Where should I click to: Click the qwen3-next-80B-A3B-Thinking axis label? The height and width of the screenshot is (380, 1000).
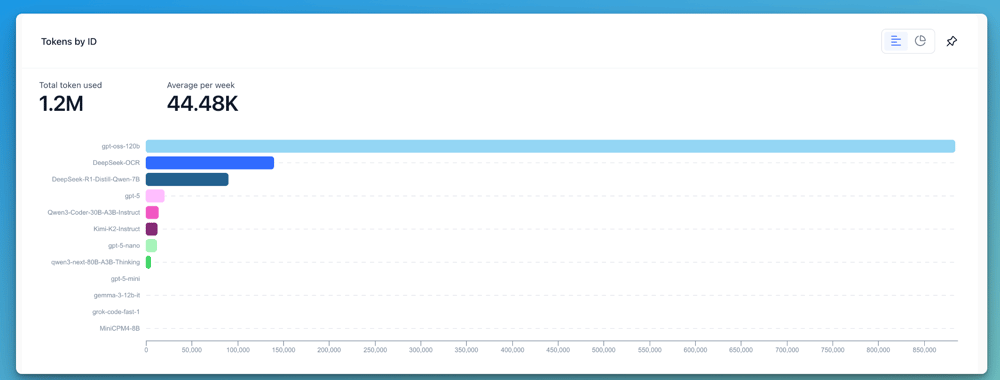[96, 262]
